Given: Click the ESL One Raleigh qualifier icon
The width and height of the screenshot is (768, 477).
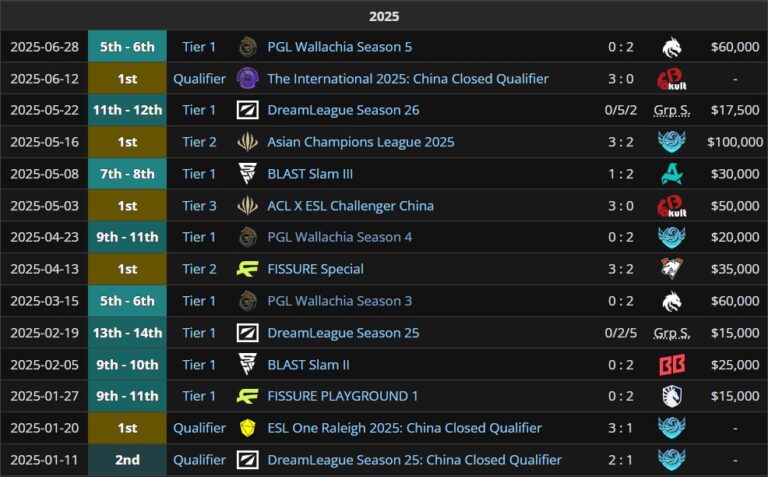Looking at the screenshot, I should pyautogui.click(x=248, y=428).
